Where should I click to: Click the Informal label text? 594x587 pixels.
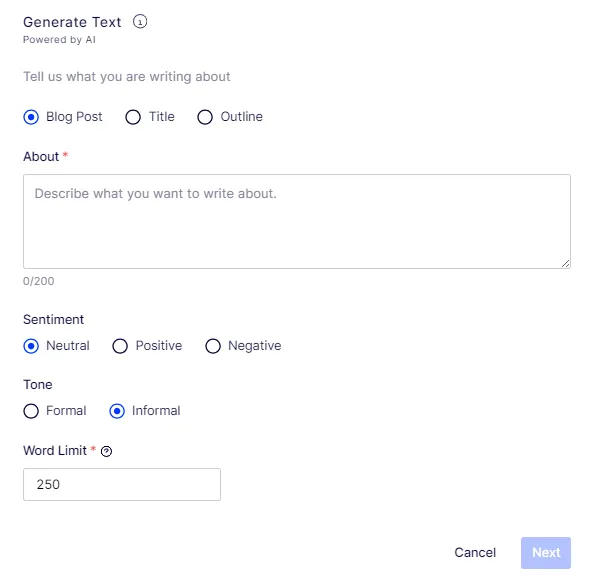[156, 411]
